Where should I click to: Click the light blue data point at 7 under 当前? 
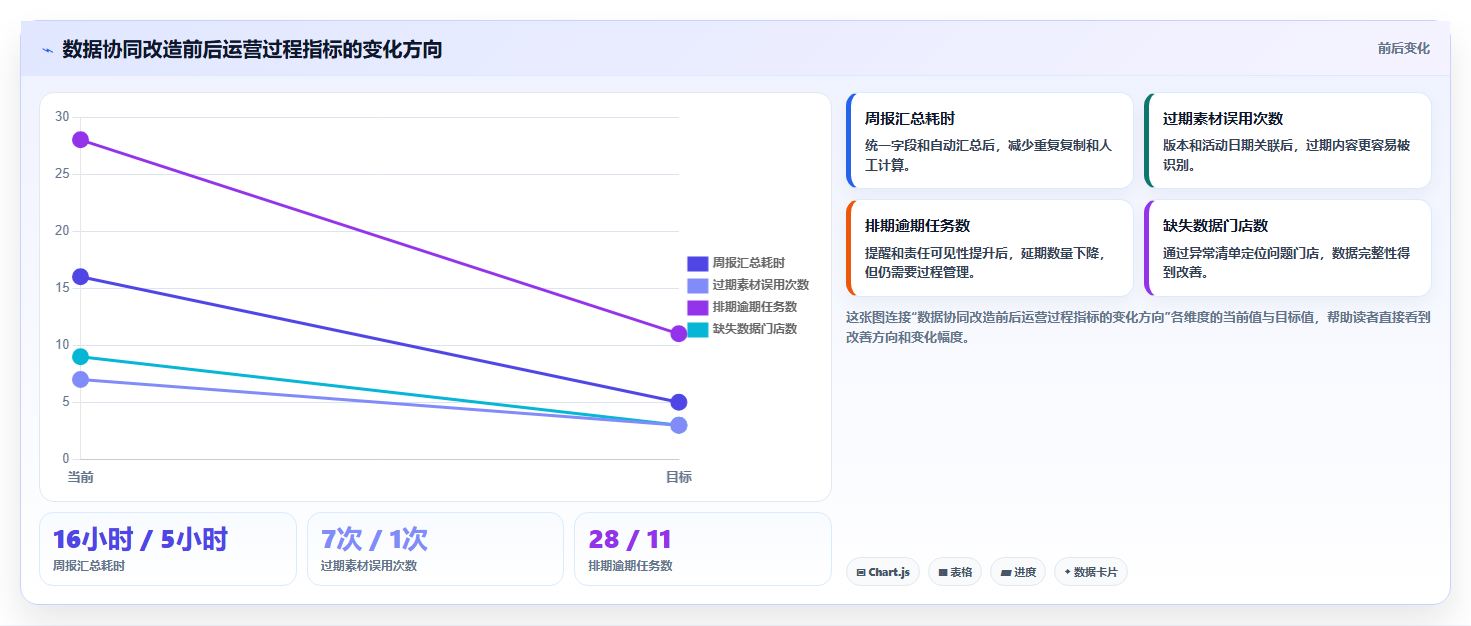81,380
